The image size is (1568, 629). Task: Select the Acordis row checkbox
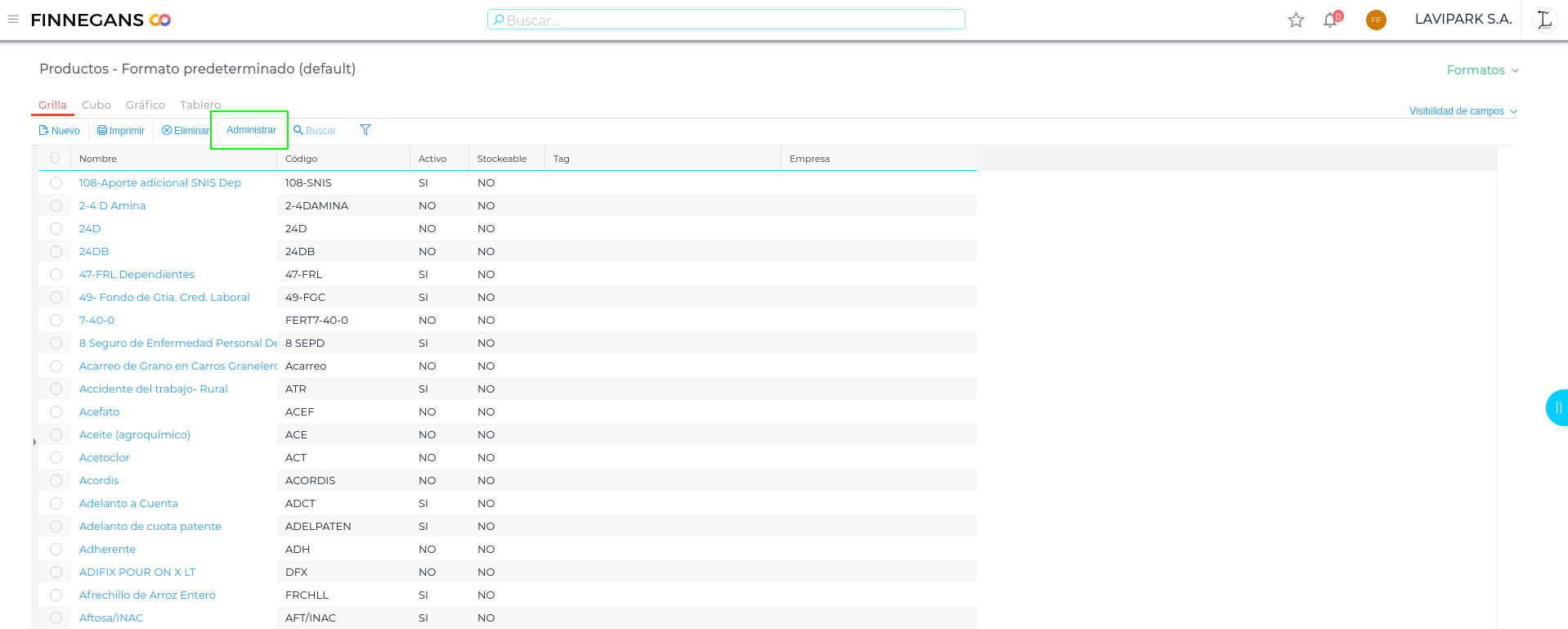click(56, 480)
